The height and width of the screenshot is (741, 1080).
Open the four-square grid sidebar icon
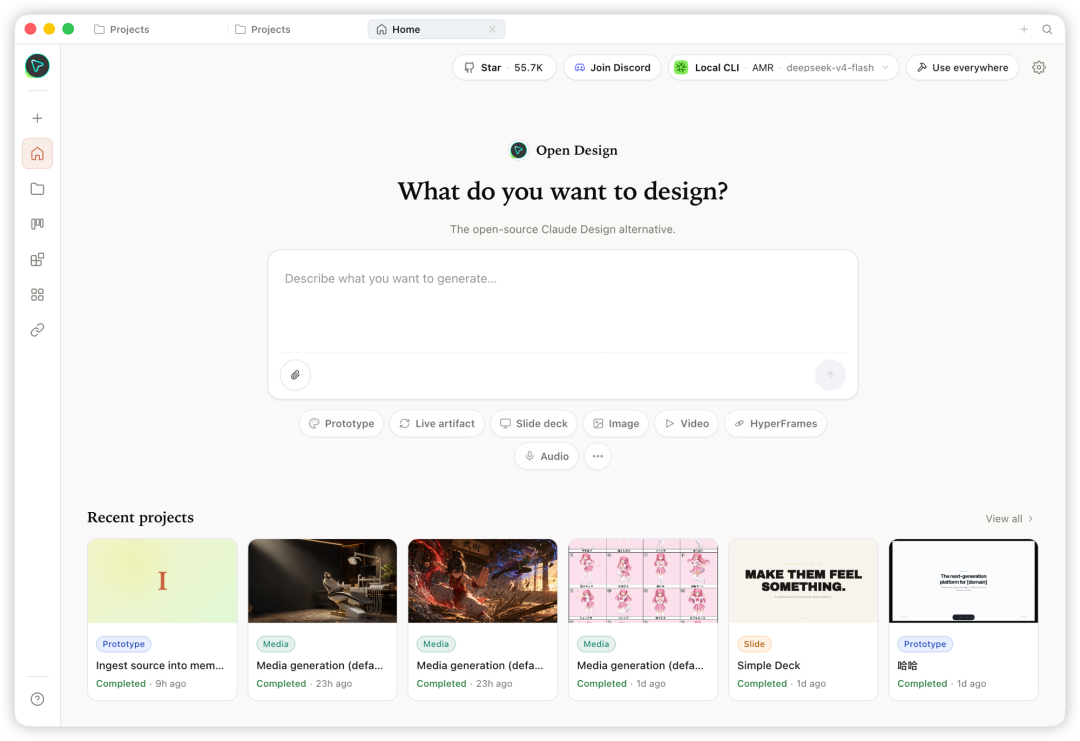tap(37, 295)
